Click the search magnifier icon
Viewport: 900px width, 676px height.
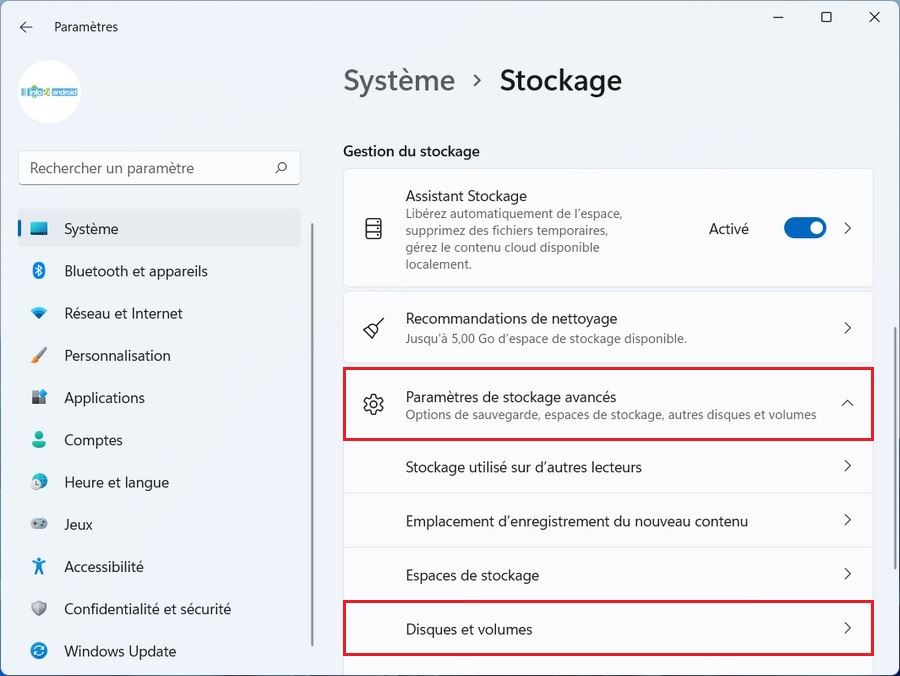click(282, 168)
